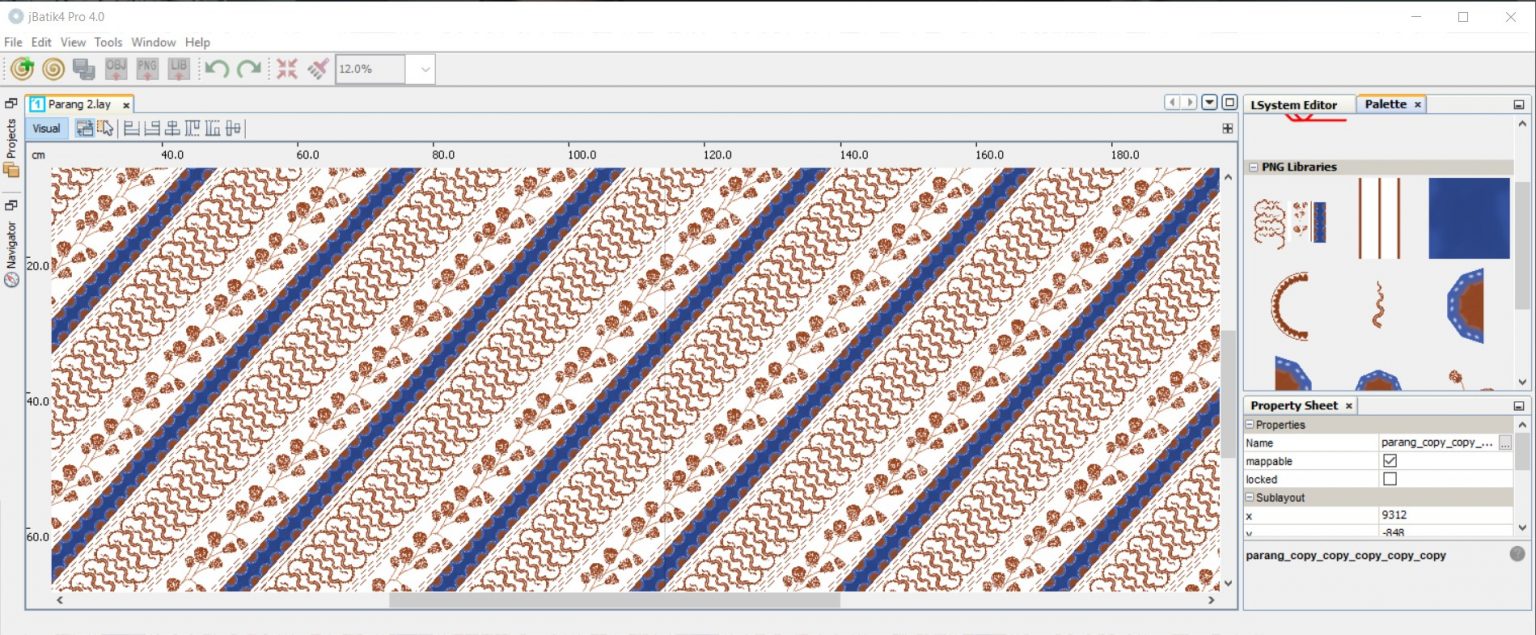Screen dimensions: 1536x635
Task: Click the LIB export toolbar icon
Action: tap(179, 69)
